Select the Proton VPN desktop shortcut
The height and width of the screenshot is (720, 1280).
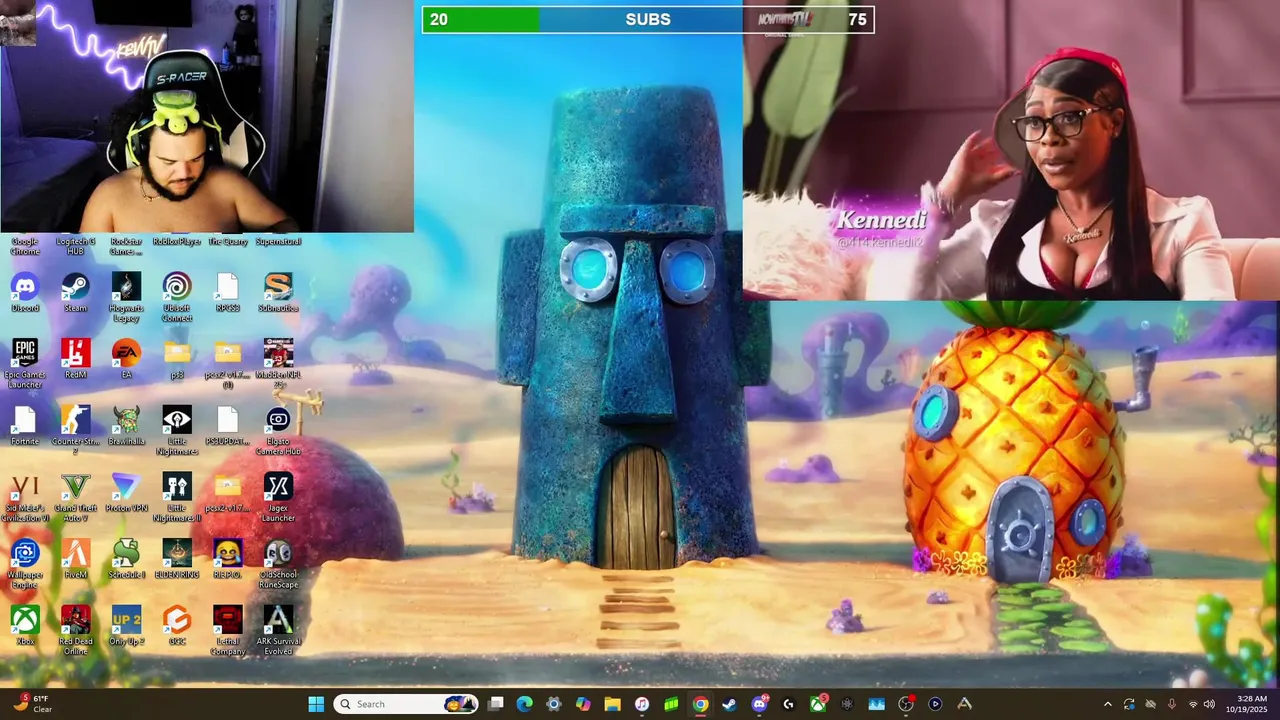coord(126,493)
